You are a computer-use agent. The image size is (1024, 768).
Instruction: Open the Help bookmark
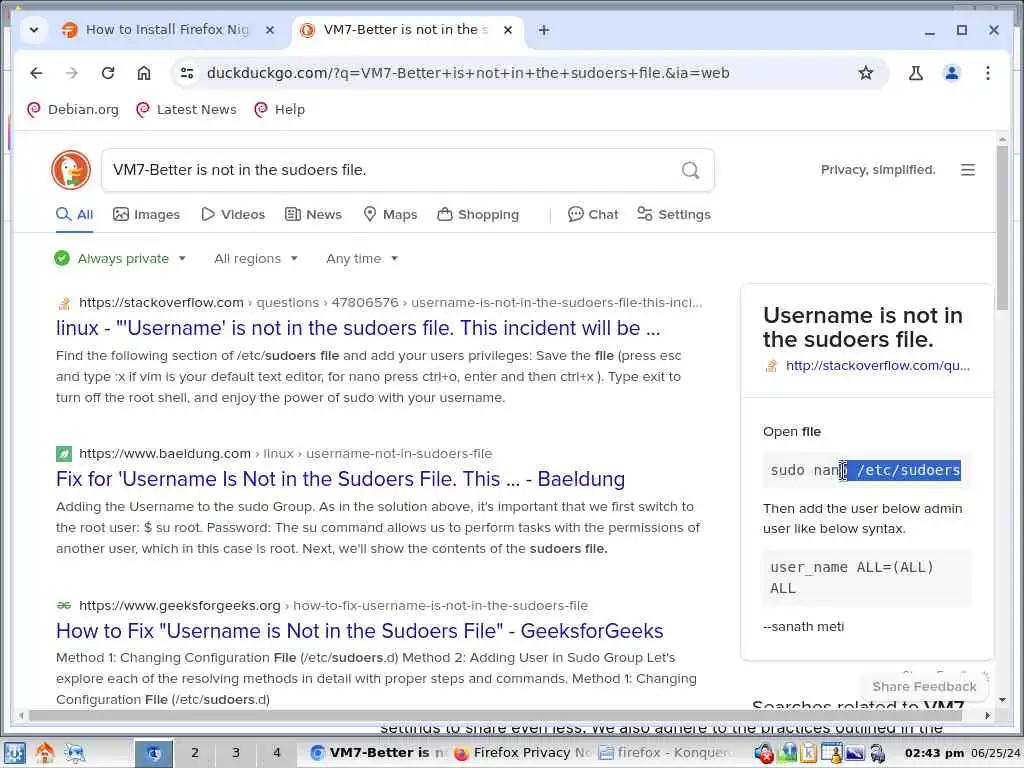click(x=280, y=110)
